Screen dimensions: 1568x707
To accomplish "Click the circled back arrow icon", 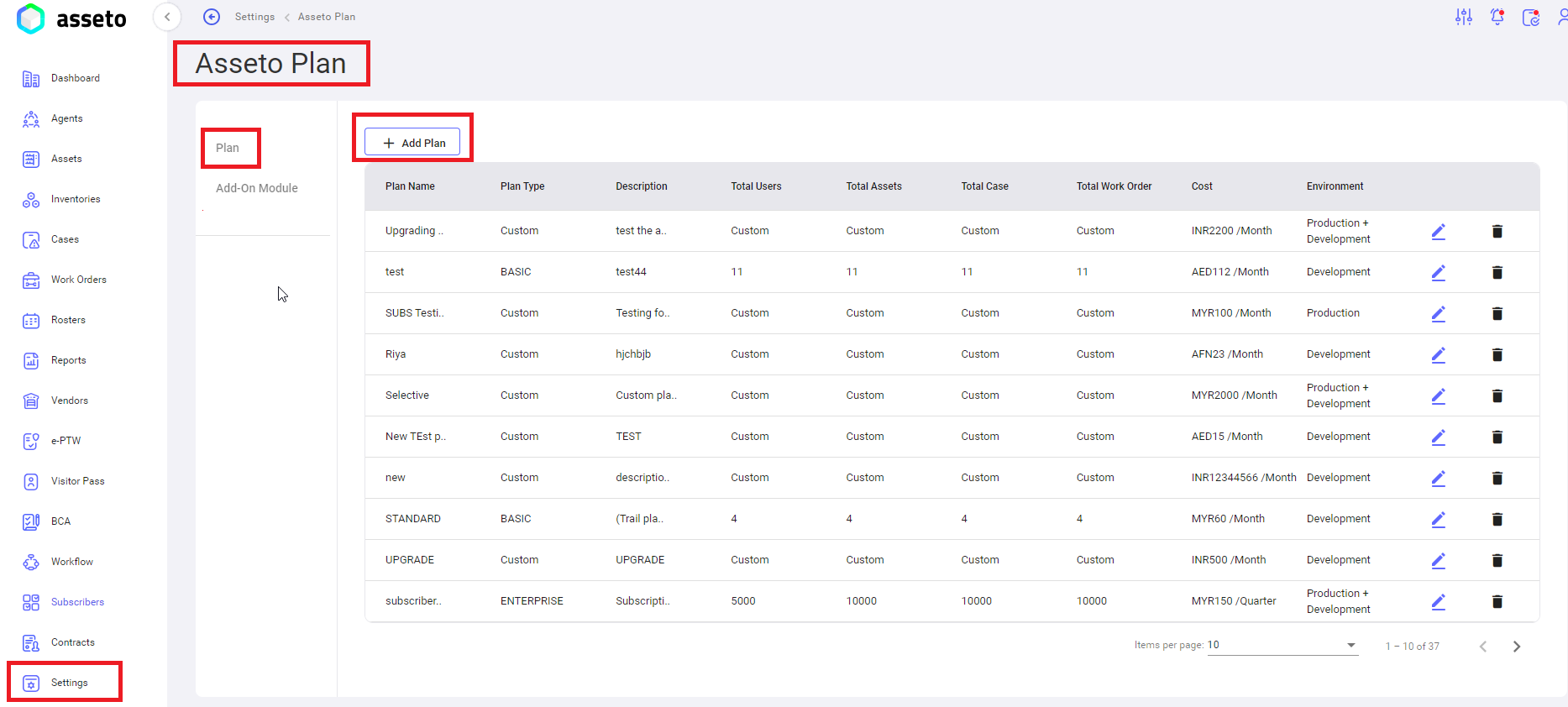I will 212,17.
